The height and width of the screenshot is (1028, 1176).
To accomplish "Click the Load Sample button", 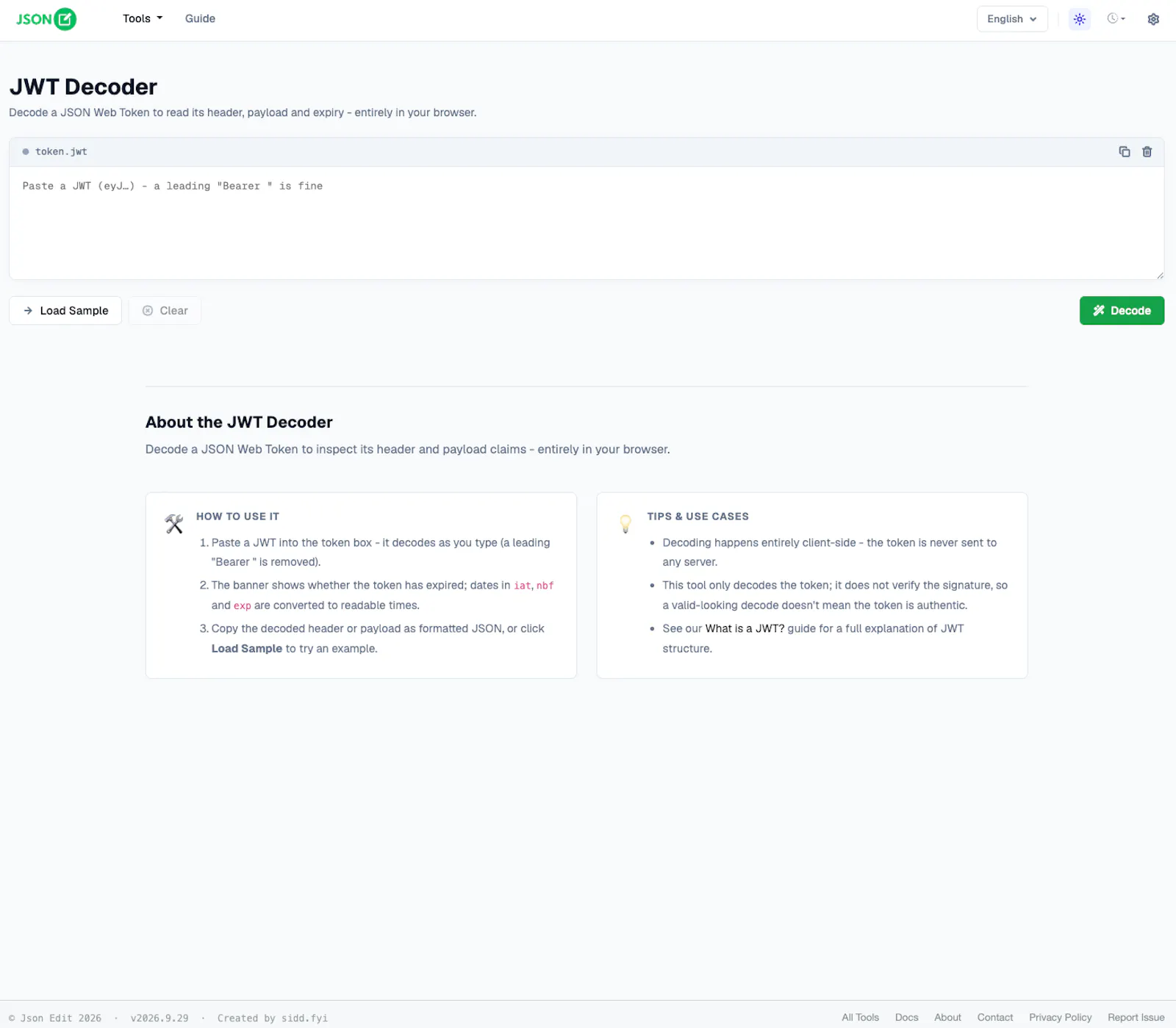I will (x=65, y=311).
